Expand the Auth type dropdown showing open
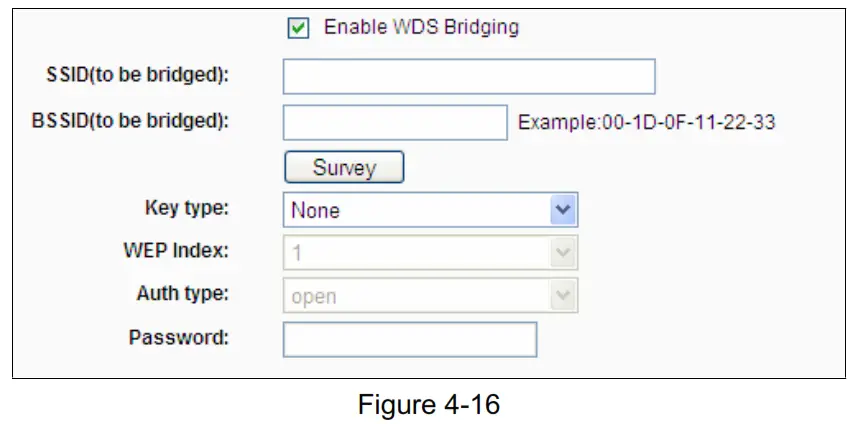The height and width of the screenshot is (424, 863). 418,296
